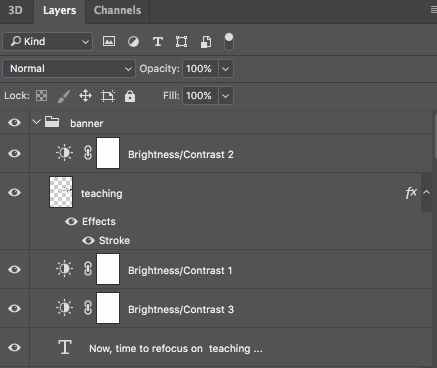Click lock all padlock icon
Image resolution: width=437 pixels, height=368 pixels.
pos(130,96)
